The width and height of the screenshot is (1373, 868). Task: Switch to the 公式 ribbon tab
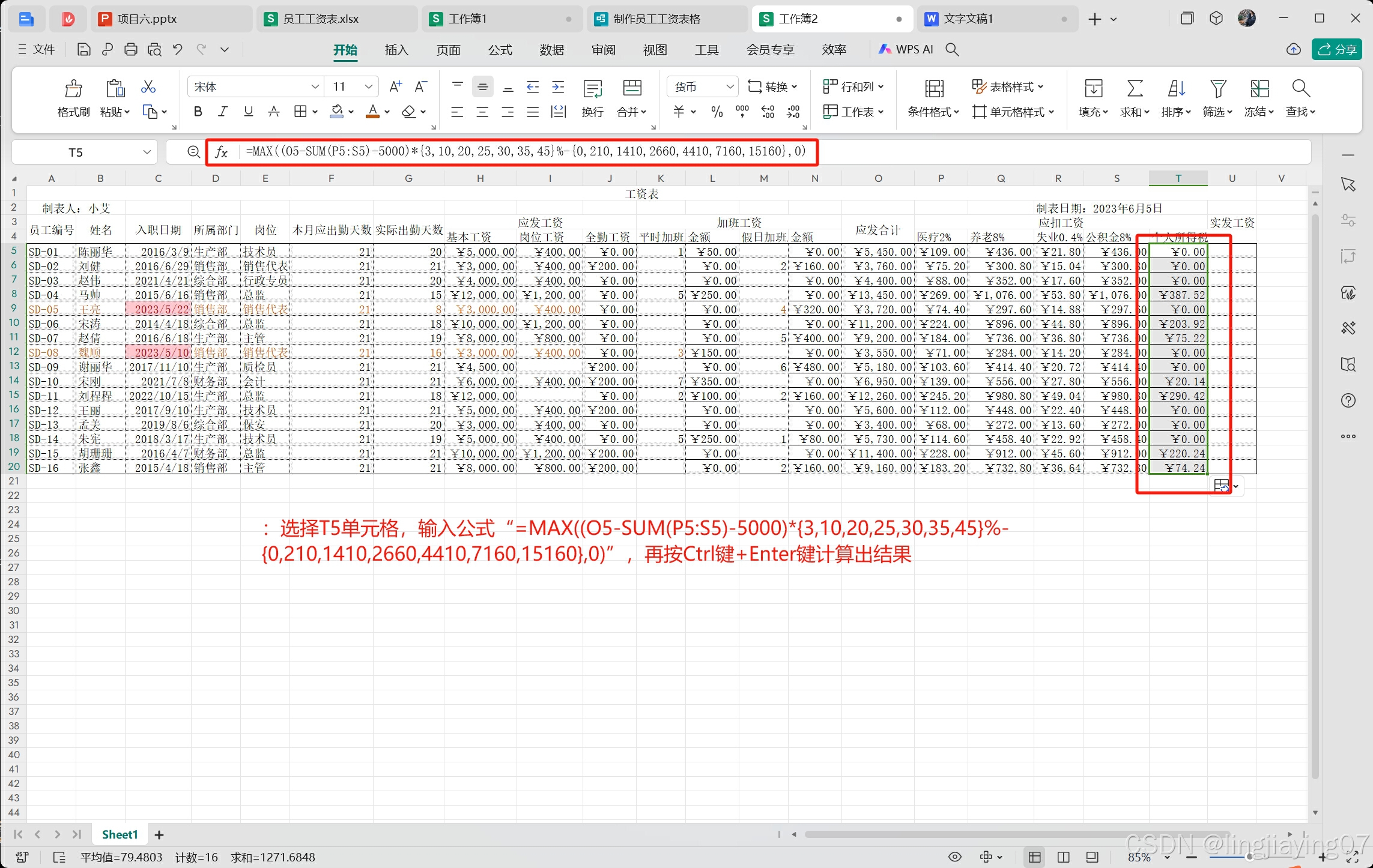click(x=500, y=50)
